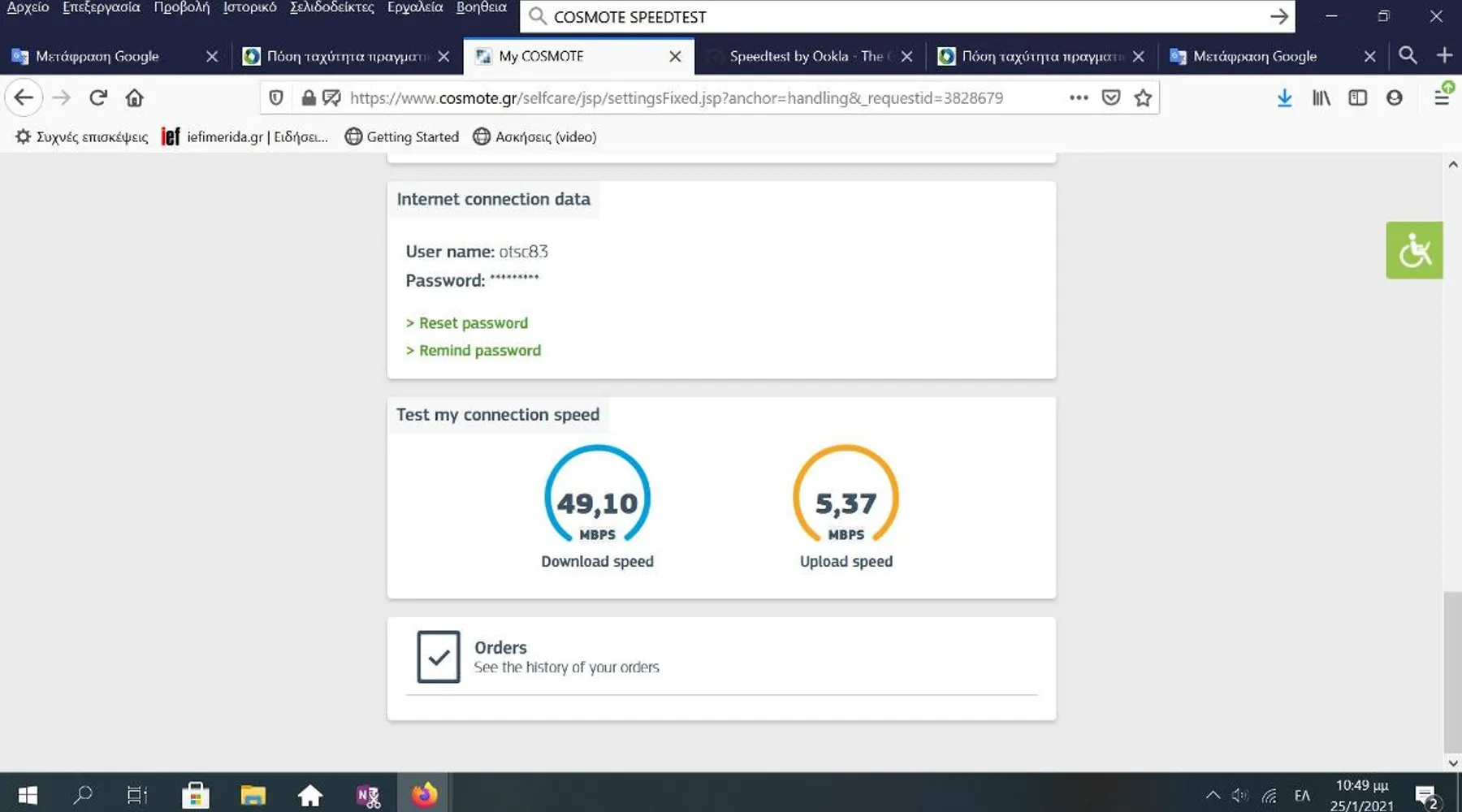1462x812 pixels.
Task: Open the Firefox downloads panel
Action: click(1284, 98)
